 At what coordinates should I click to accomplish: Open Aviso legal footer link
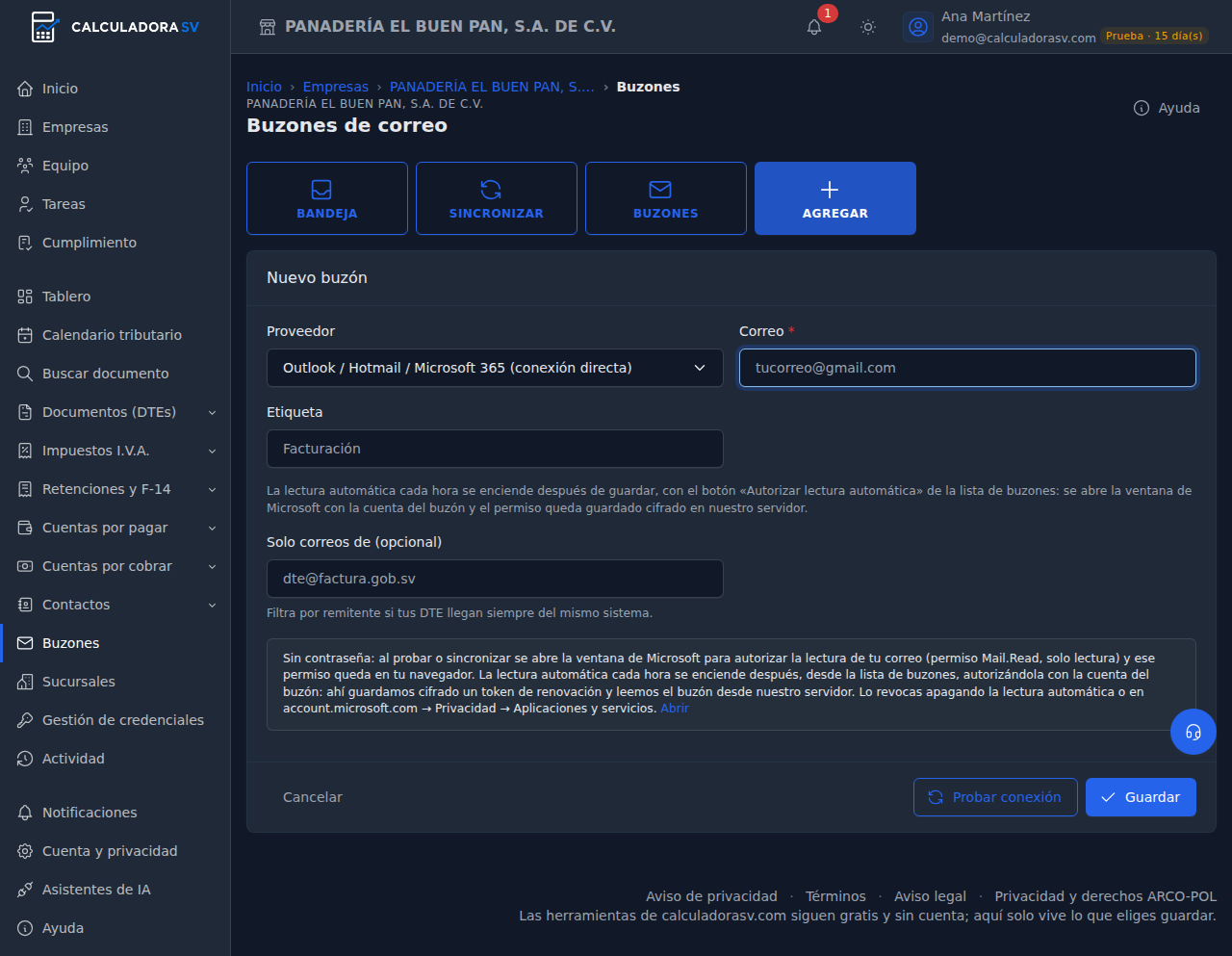pos(930,896)
